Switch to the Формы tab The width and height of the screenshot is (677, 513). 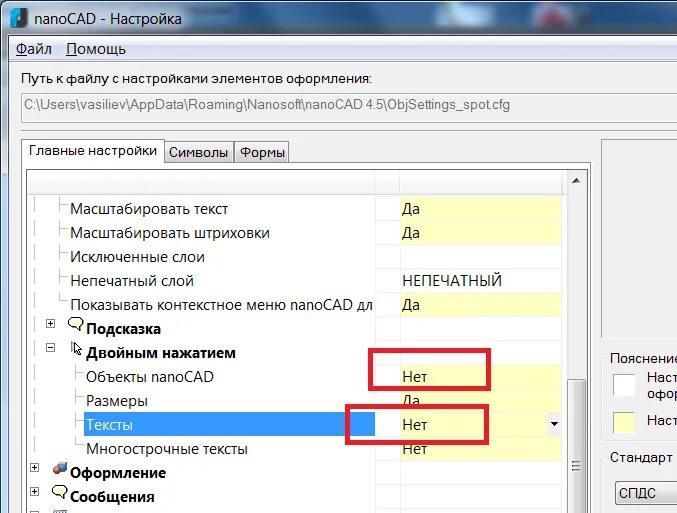262,152
